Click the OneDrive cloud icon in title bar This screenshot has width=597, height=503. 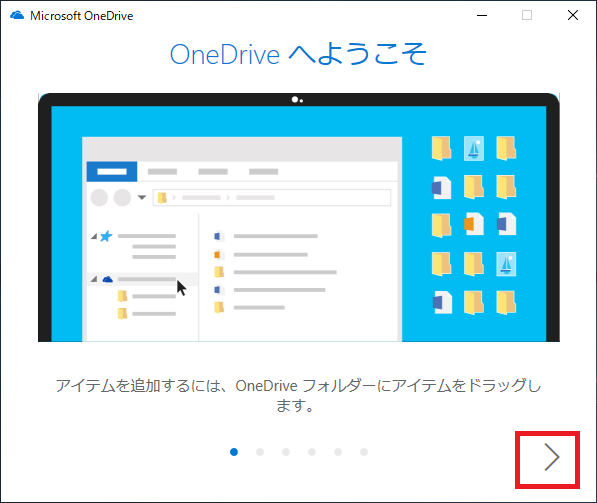(17, 16)
